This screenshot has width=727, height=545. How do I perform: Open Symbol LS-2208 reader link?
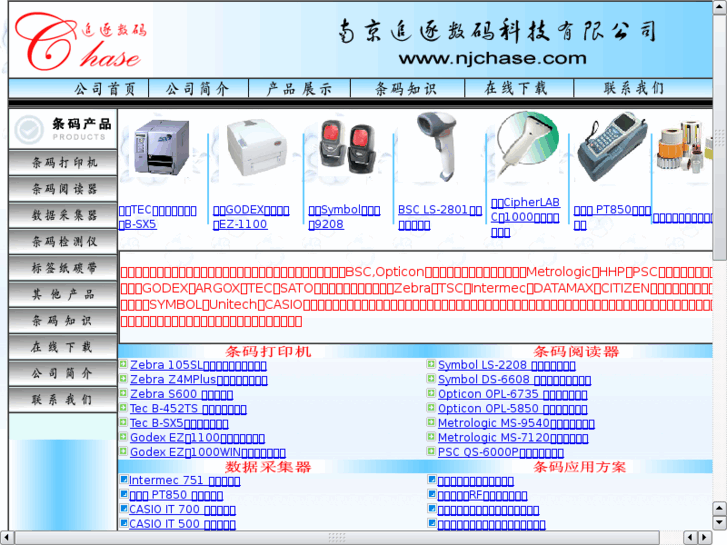coord(507,365)
